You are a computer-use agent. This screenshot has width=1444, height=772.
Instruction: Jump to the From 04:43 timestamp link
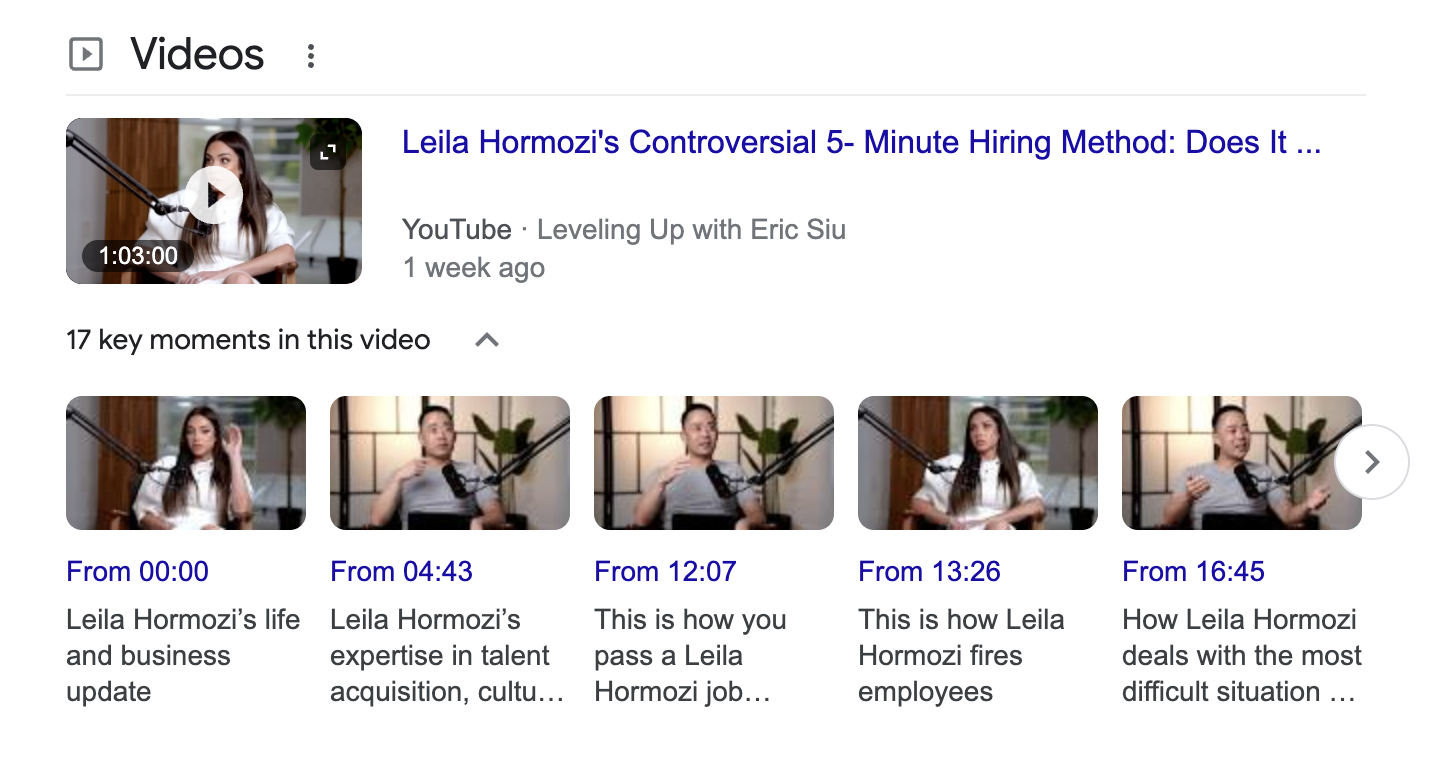pyautogui.click(x=401, y=572)
